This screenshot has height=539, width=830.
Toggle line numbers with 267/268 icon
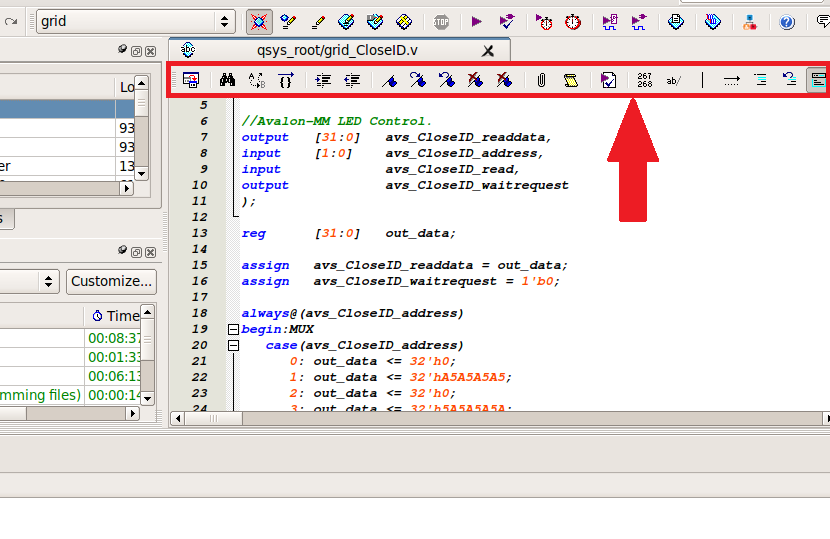pos(645,80)
